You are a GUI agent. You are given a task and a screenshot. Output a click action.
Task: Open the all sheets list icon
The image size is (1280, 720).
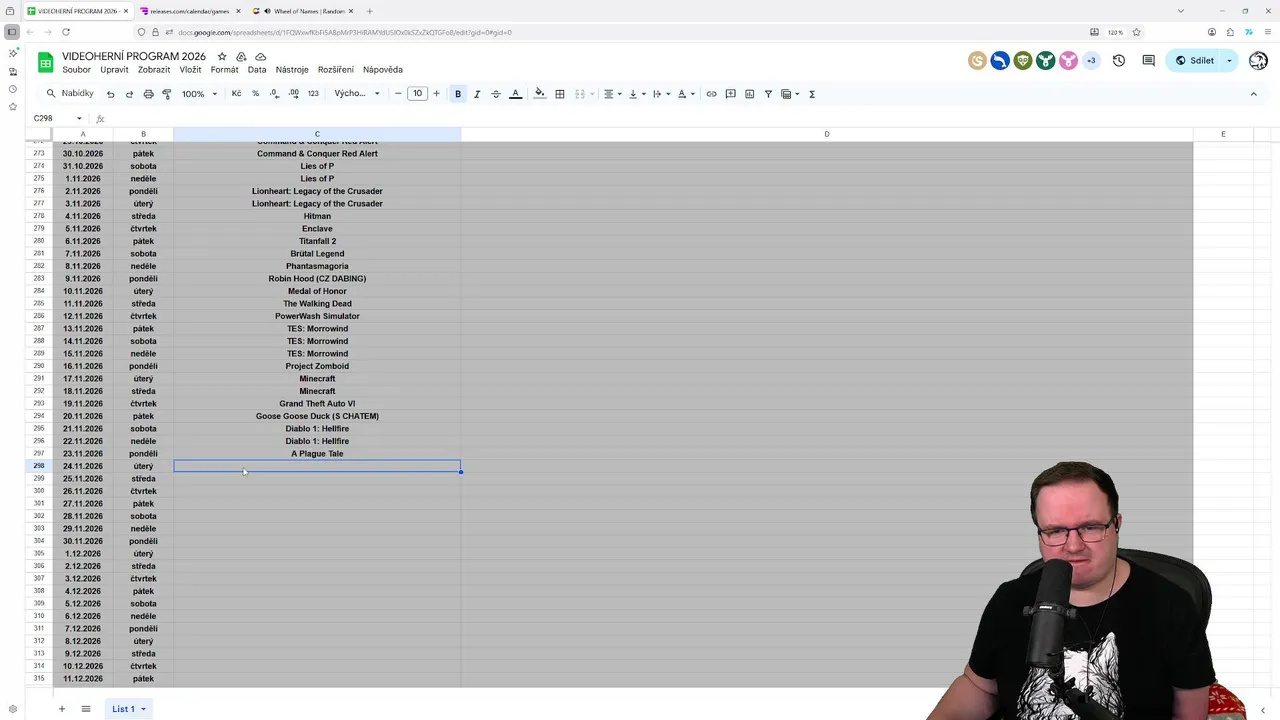[x=86, y=709]
